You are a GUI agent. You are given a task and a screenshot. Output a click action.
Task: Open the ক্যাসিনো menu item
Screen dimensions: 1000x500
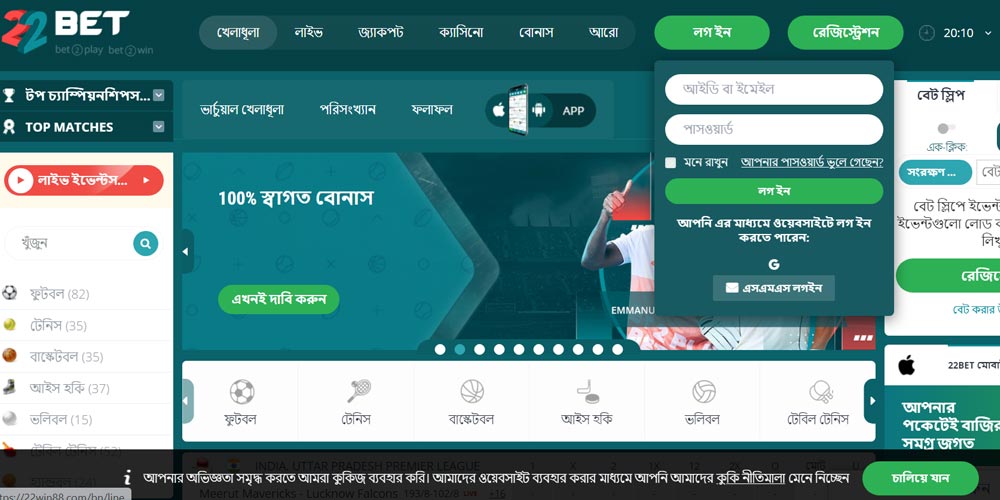[461, 33]
